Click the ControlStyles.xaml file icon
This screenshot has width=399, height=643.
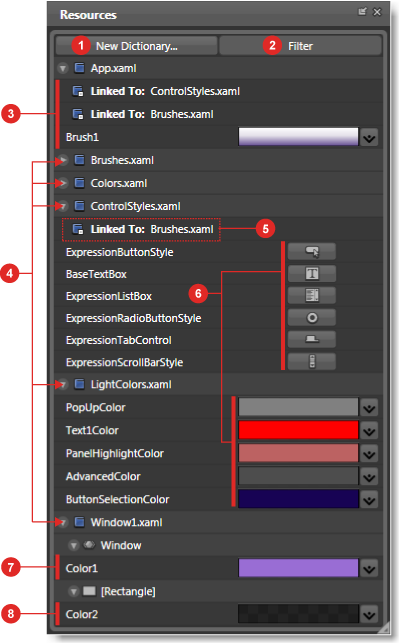click(80, 205)
